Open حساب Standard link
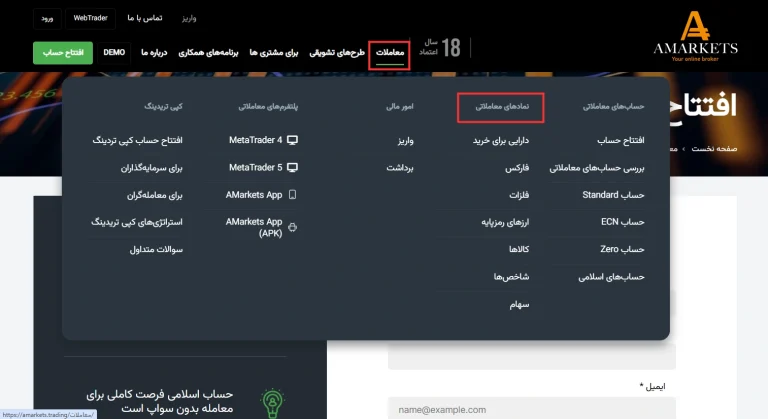Screen dimensions: 768x419 coord(613,195)
